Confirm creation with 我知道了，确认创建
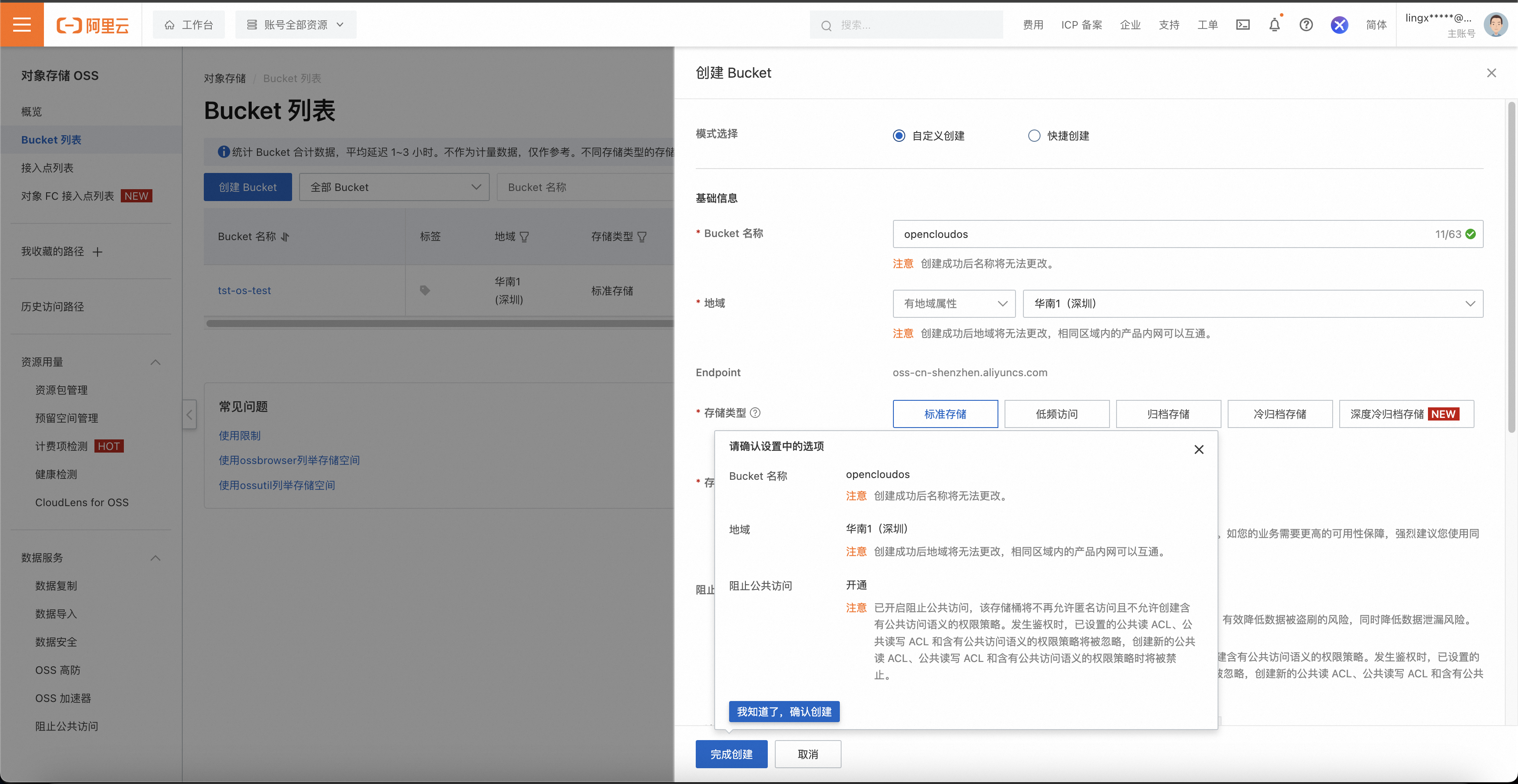The image size is (1518, 784). pyautogui.click(x=784, y=712)
